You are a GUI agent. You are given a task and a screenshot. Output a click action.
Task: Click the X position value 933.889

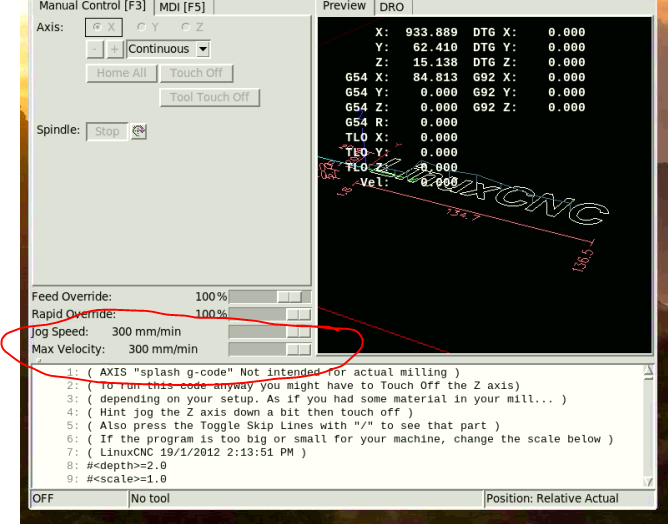tap(431, 32)
